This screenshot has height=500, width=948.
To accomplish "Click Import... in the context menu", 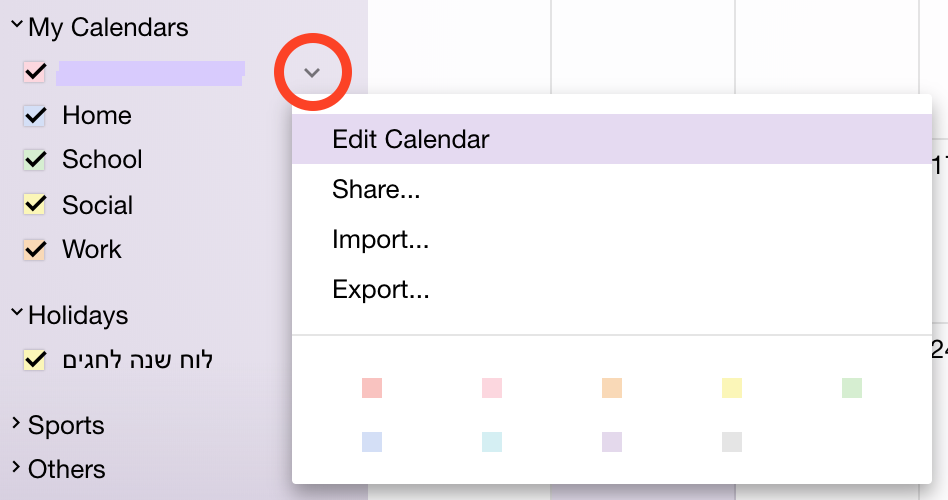I will point(381,240).
